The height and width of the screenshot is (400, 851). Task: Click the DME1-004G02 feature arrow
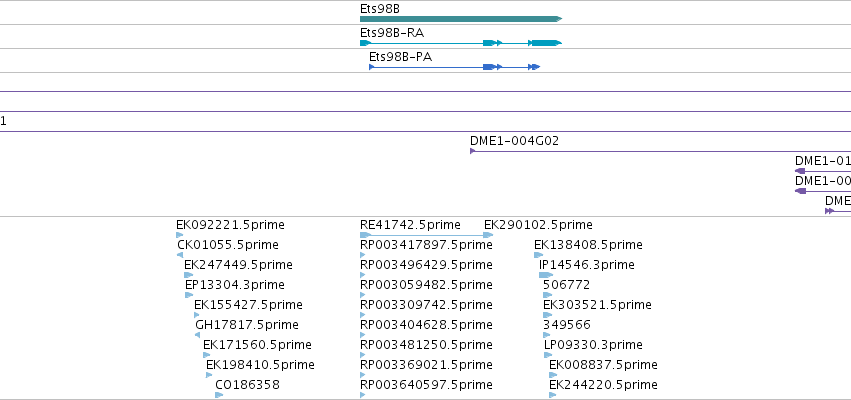(x=661, y=151)
